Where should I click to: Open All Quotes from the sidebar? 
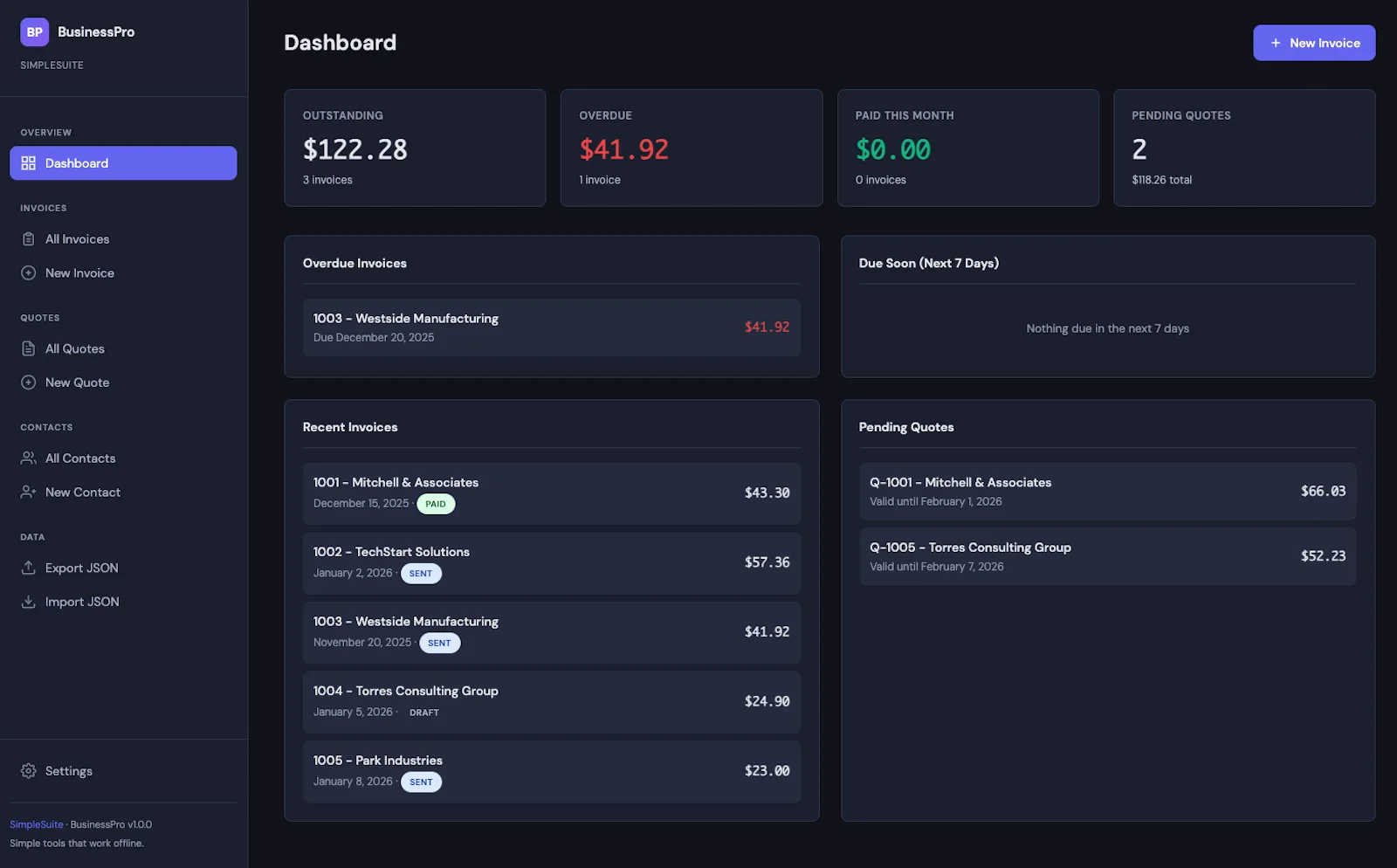tap(73, 348)
